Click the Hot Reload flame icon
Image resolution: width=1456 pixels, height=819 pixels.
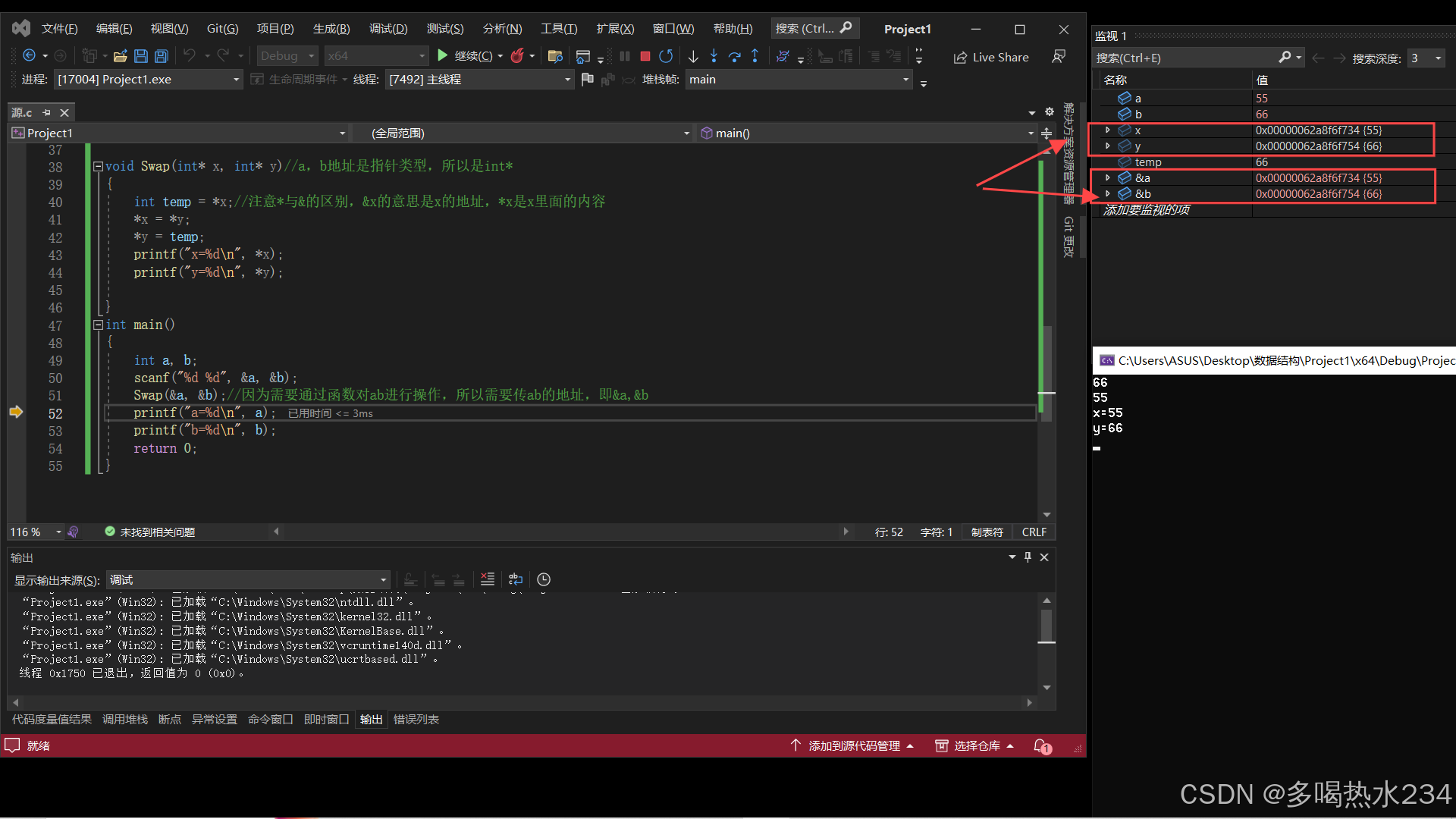[517, 56]
